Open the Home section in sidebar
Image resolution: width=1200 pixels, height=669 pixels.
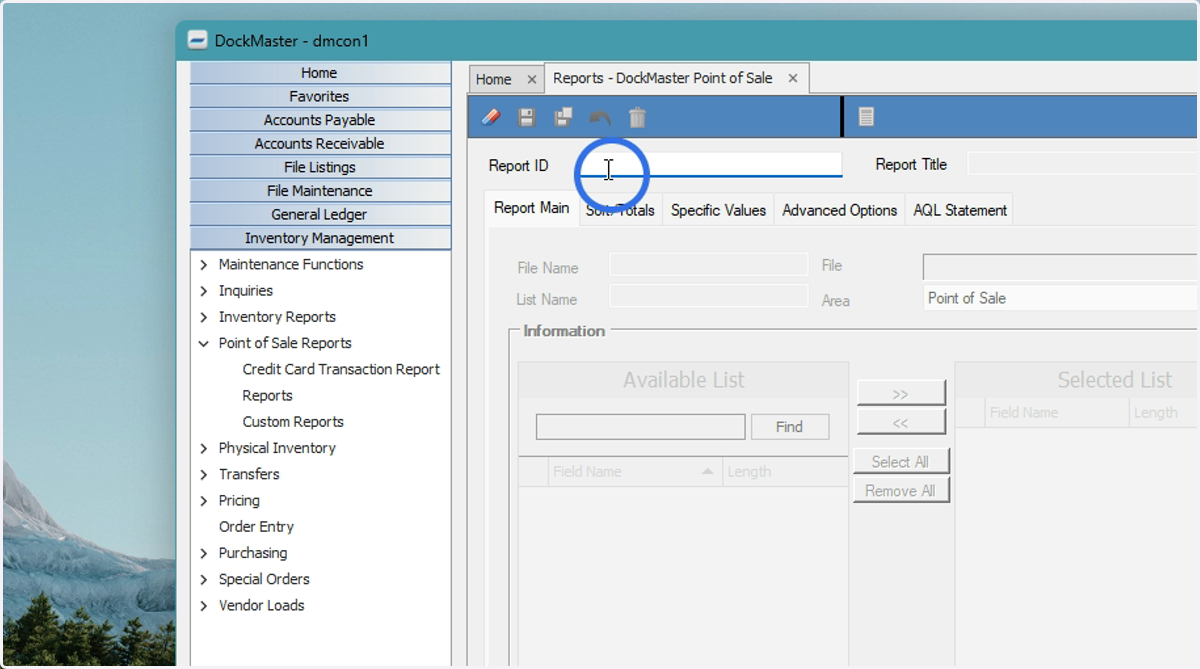pyautogui.click(x=319, y=73)
